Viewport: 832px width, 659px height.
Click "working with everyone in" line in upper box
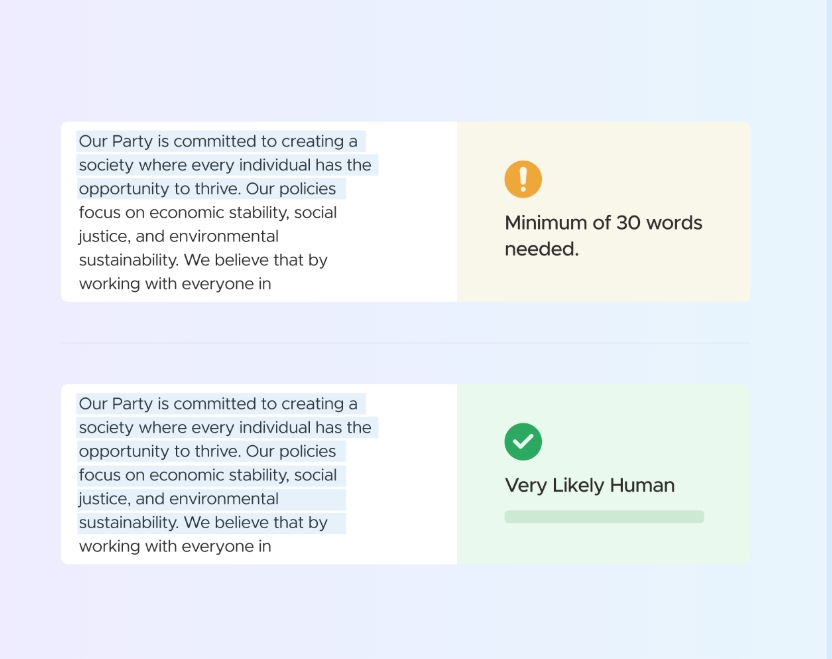[175, 284]
